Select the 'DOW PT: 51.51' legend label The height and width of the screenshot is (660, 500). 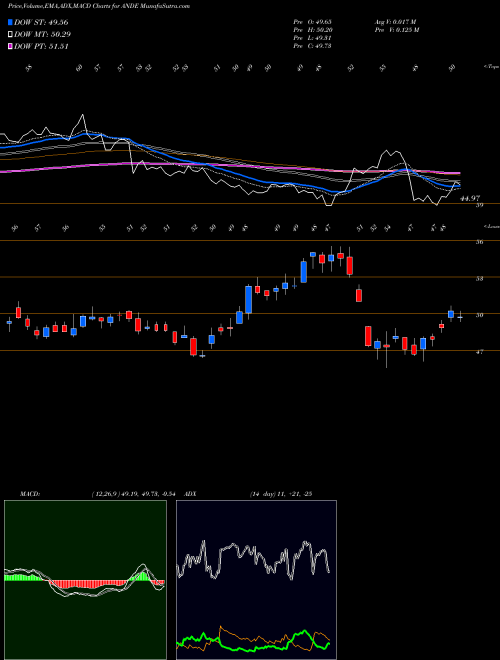tap(41, 47)
